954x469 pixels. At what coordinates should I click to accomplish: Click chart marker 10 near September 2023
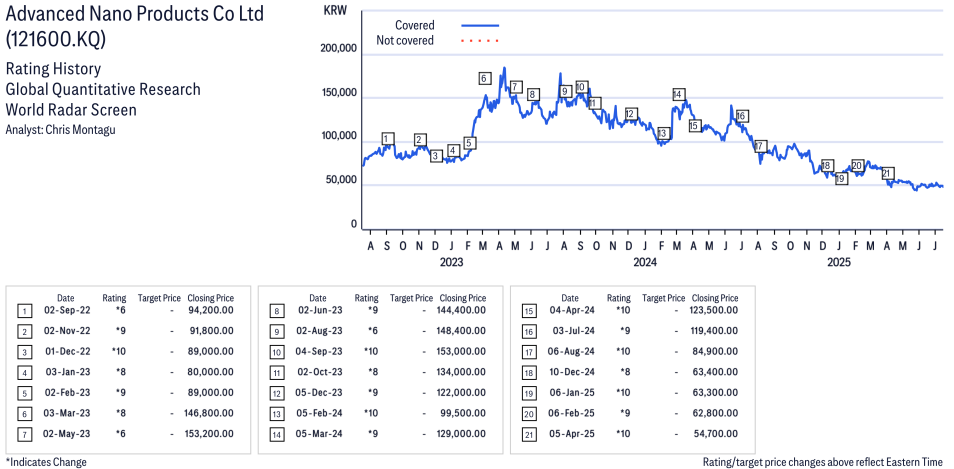(581, 86)
